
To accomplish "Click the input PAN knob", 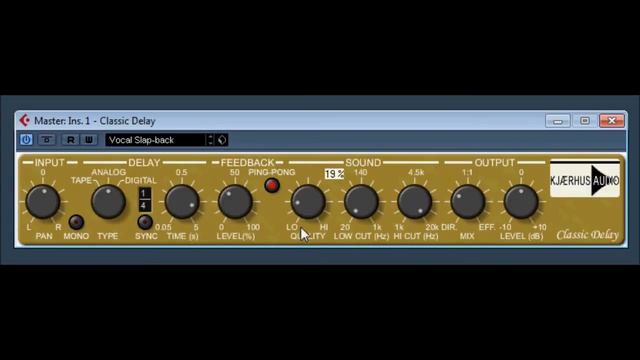I will pos(43,202).
